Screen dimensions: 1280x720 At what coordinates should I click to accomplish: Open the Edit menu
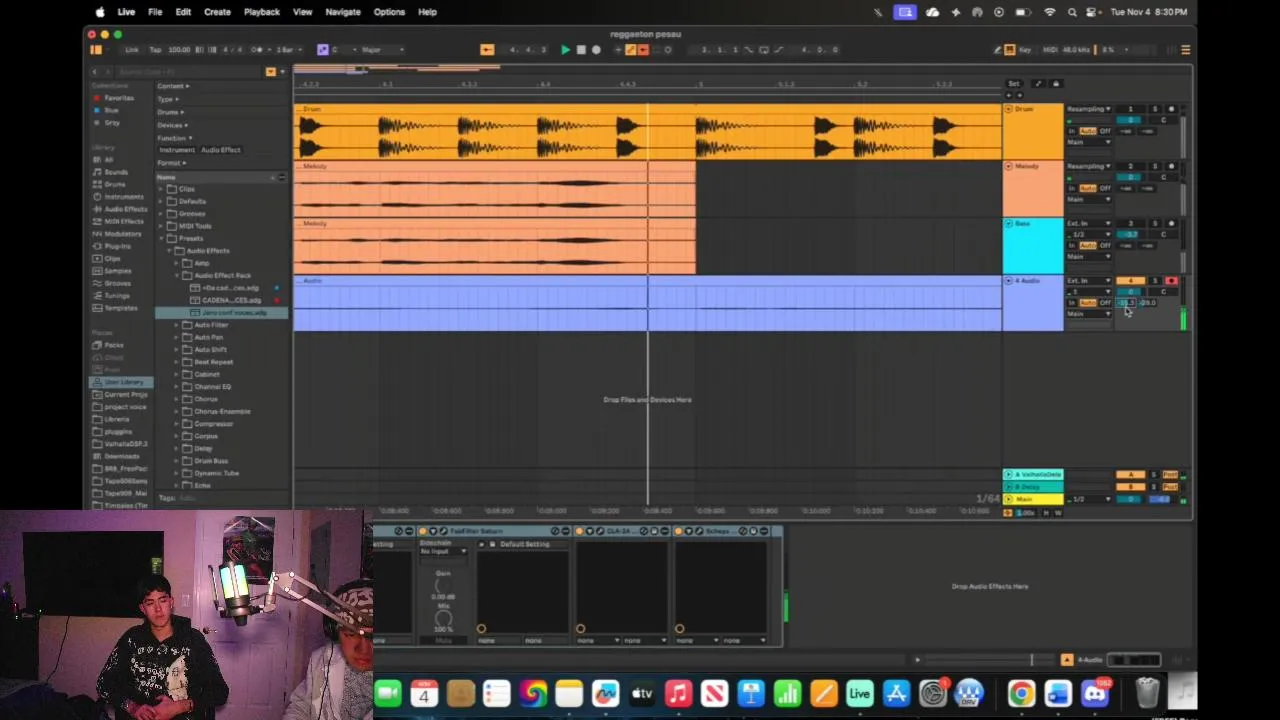click(x=183, y=12)
